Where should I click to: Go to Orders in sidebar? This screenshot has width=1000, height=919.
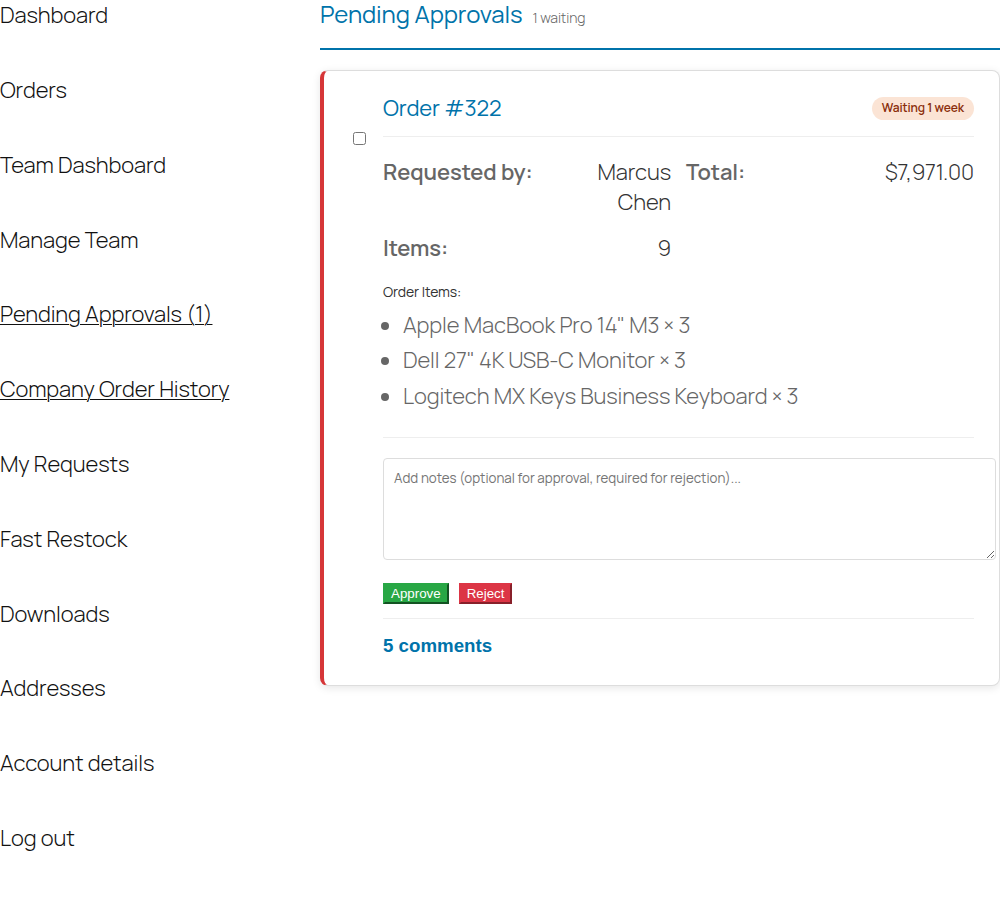(33, 91)
